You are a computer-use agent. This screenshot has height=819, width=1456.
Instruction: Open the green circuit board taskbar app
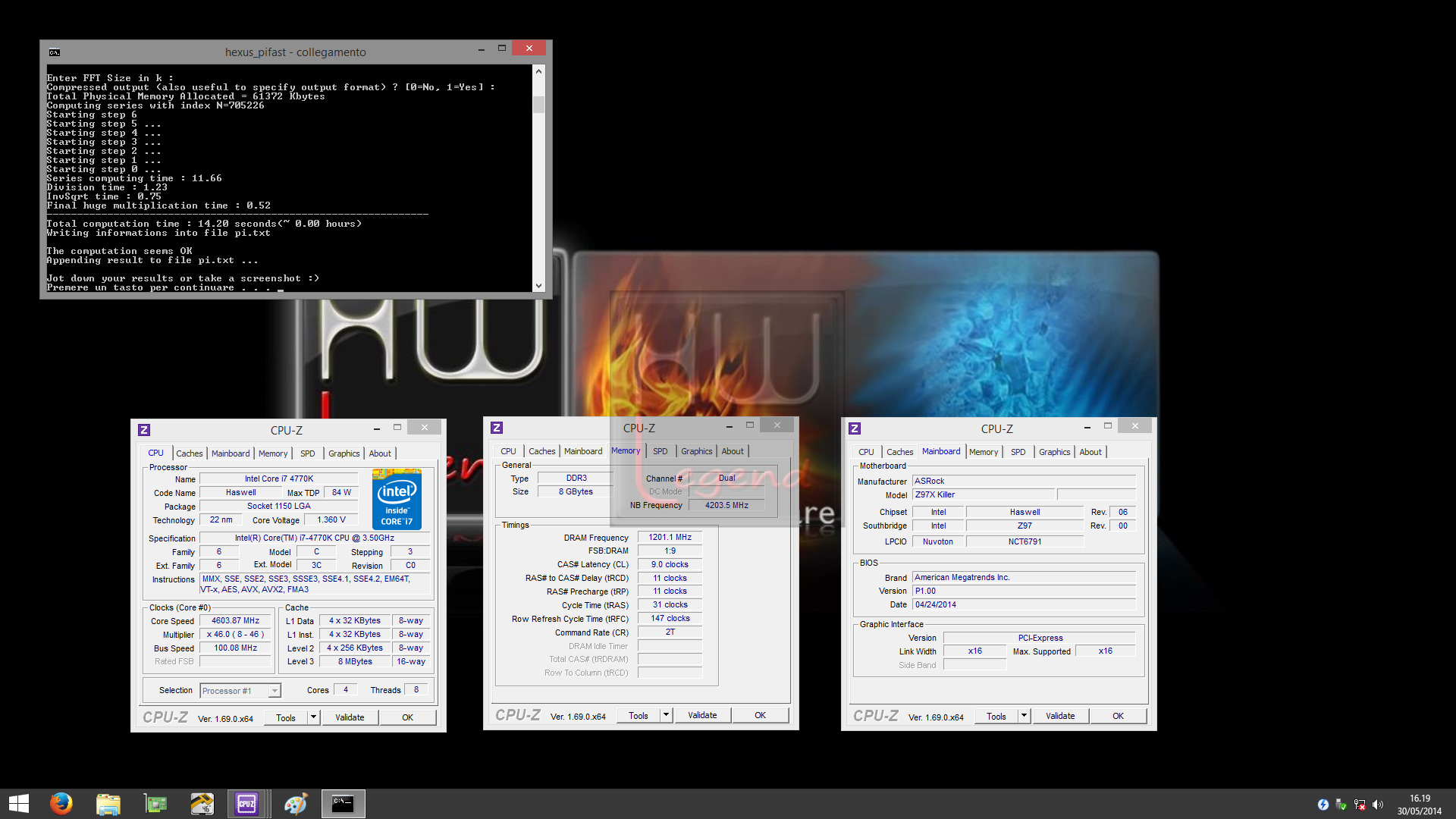155,804
